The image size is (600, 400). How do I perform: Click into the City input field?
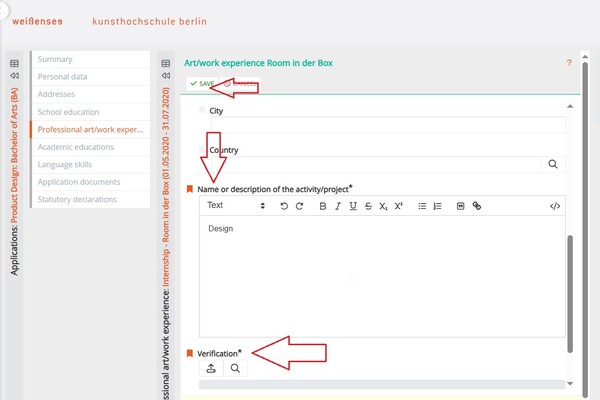(x=381, y=126)
